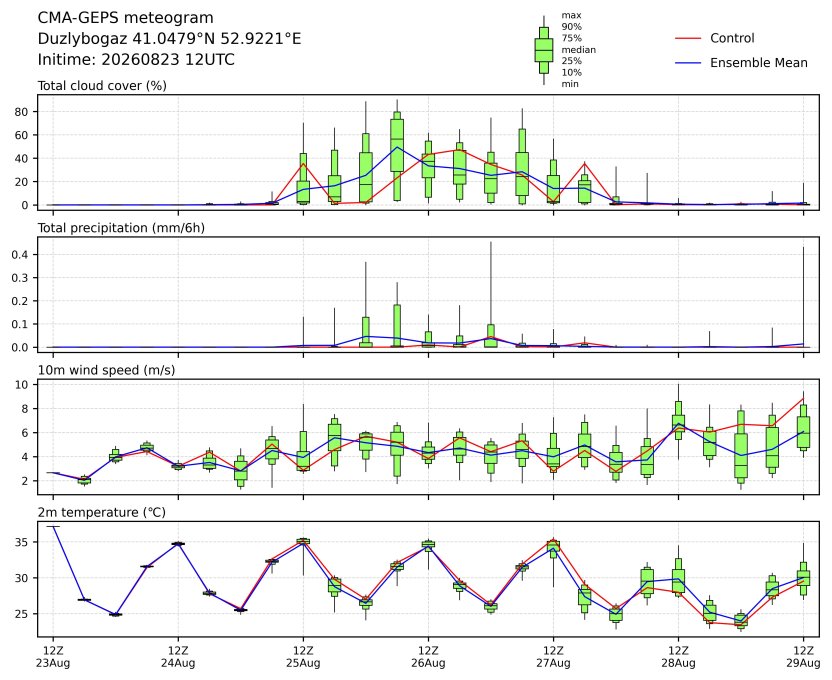Click 'Initime: 20260823 12UTC' text
The image size is (832, 680).
pyautogui.click(x=136, y=59)
